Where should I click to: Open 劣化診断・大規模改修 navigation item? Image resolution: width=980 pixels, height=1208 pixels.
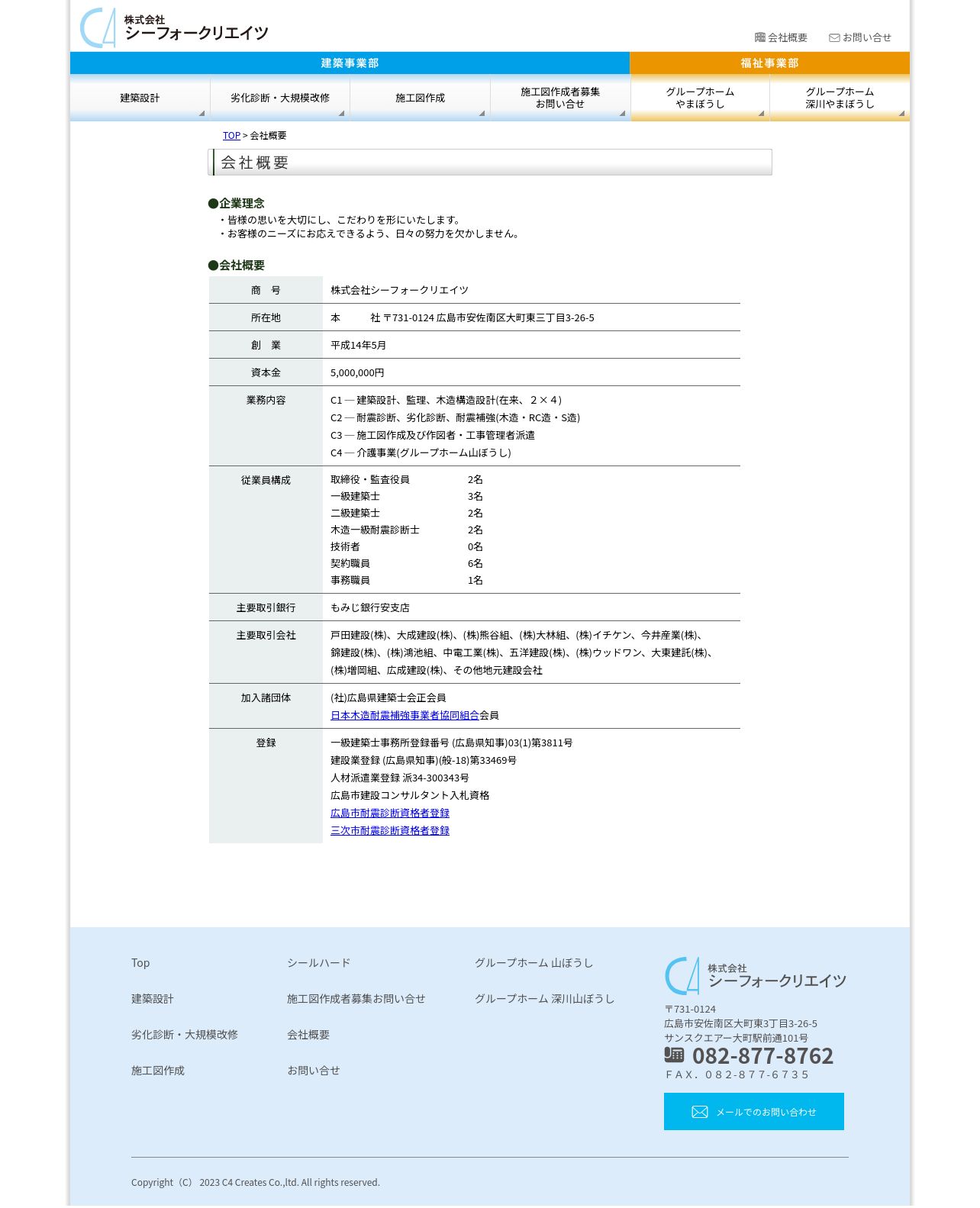[280, 98]
